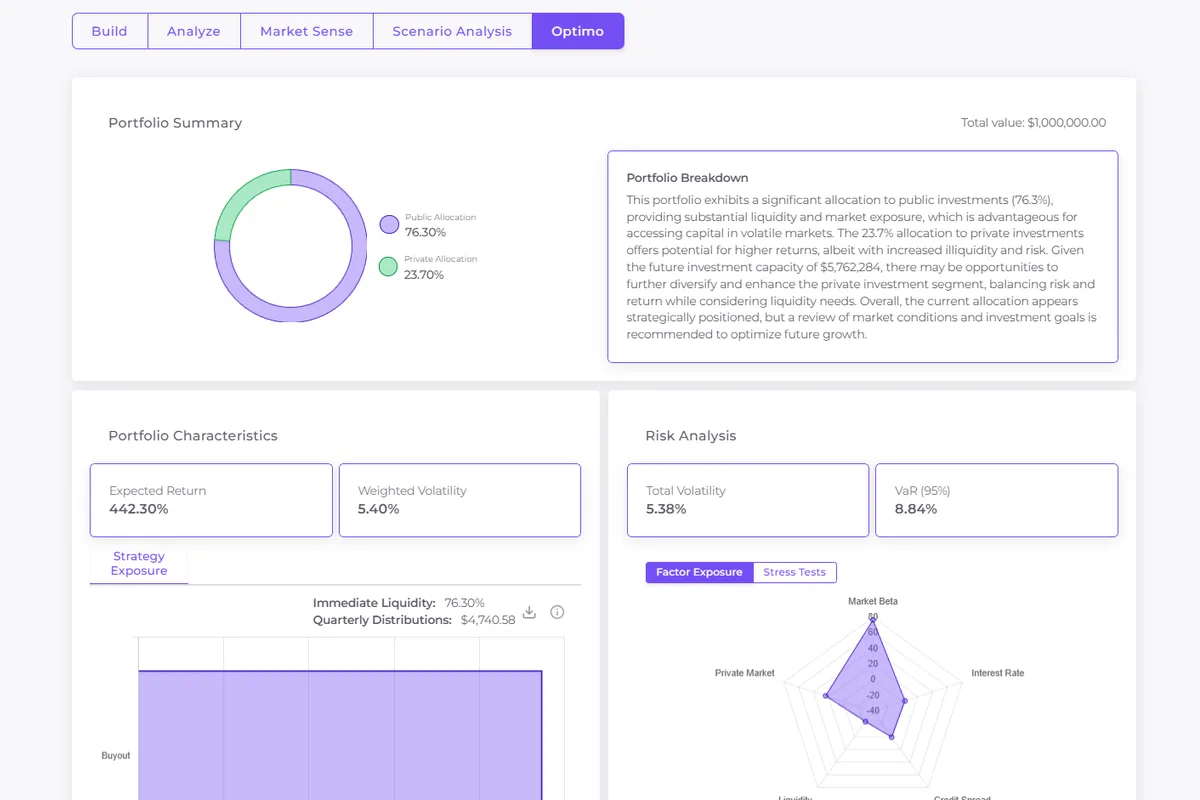
Task: Click the download icon beside Immediate Liquidity
Action: click(x=530, y=612)
